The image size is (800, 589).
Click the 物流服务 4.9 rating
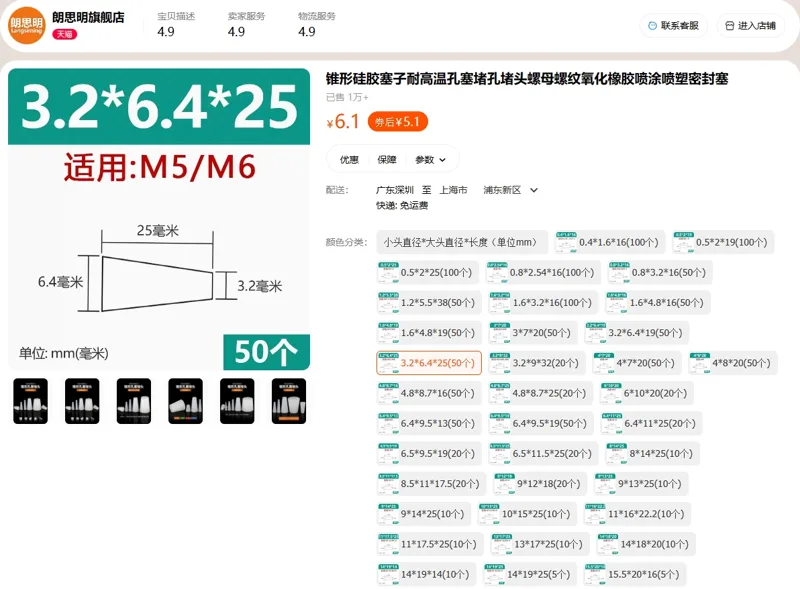[317, 24]
